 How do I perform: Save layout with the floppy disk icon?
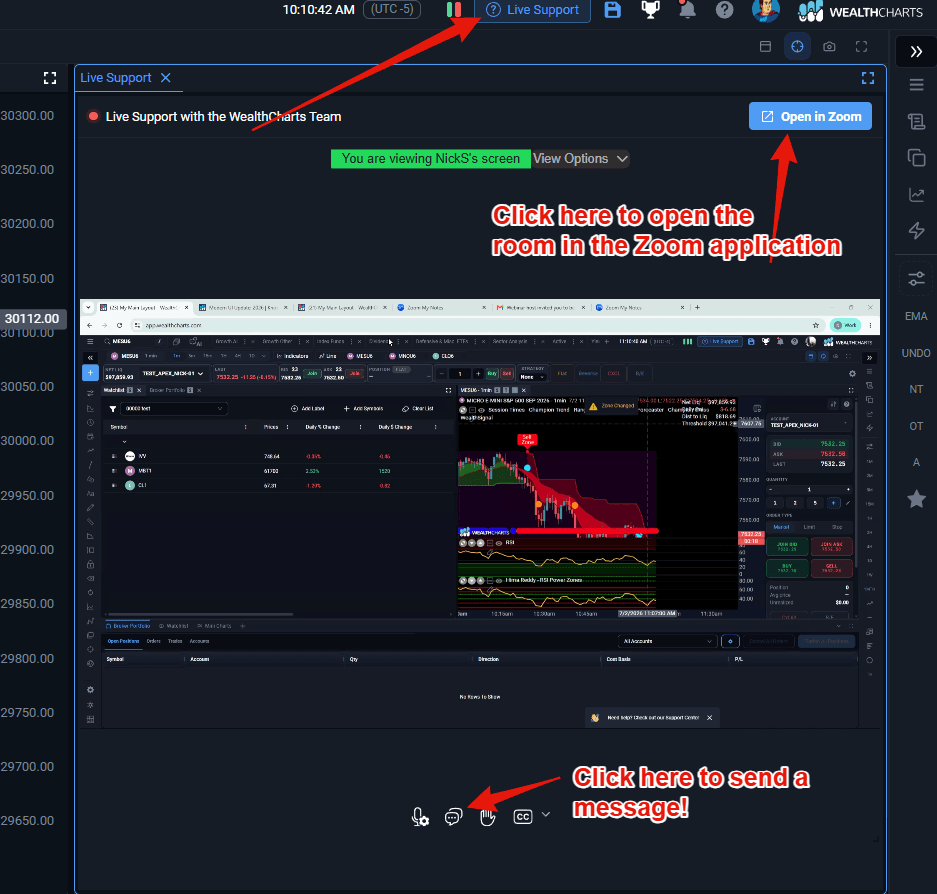[x=613, y=10]
